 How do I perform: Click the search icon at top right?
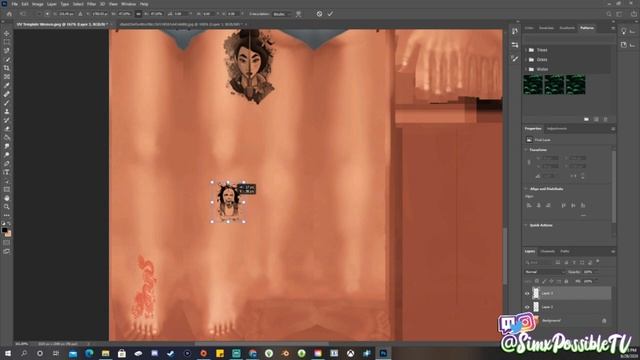pyautogui.click(x=609, y=14)
